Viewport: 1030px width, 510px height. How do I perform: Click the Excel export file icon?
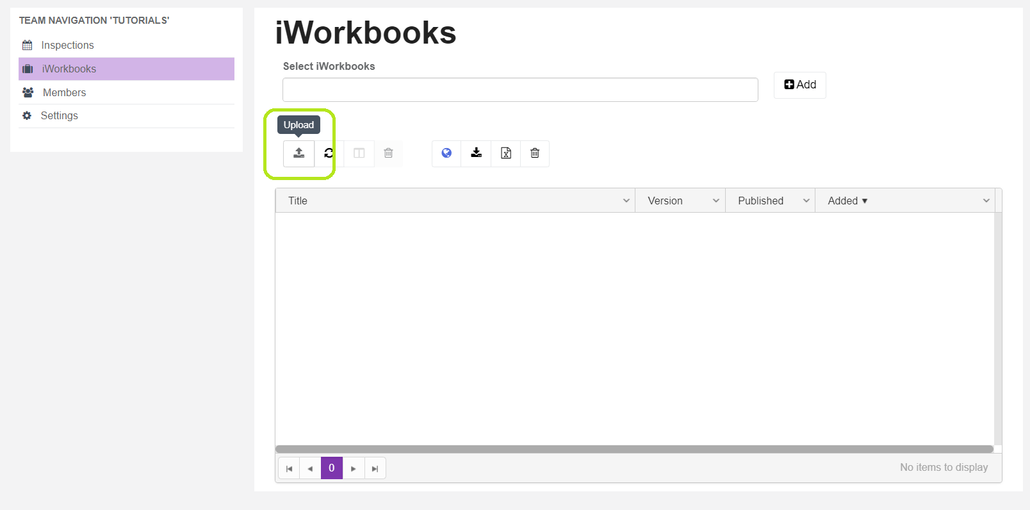tap(506, 153)
